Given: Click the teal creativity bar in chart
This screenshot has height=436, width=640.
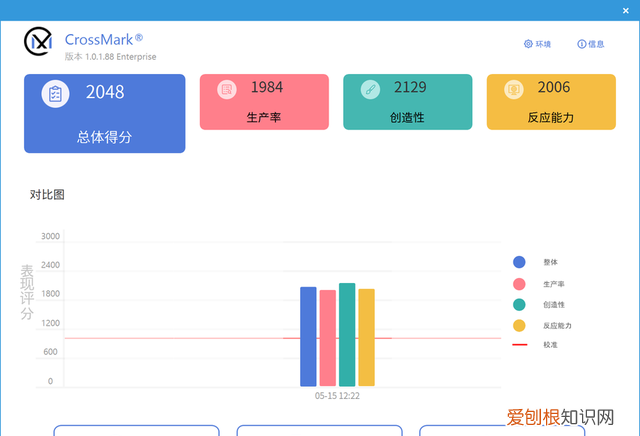Looking at the screenshot, I should pyautogui.click(x=347, y=334).
